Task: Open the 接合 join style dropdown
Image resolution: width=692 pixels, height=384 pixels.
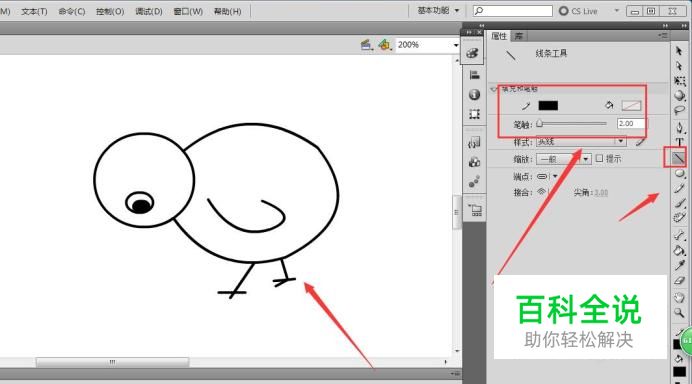Action: click(x=543, y=192)
